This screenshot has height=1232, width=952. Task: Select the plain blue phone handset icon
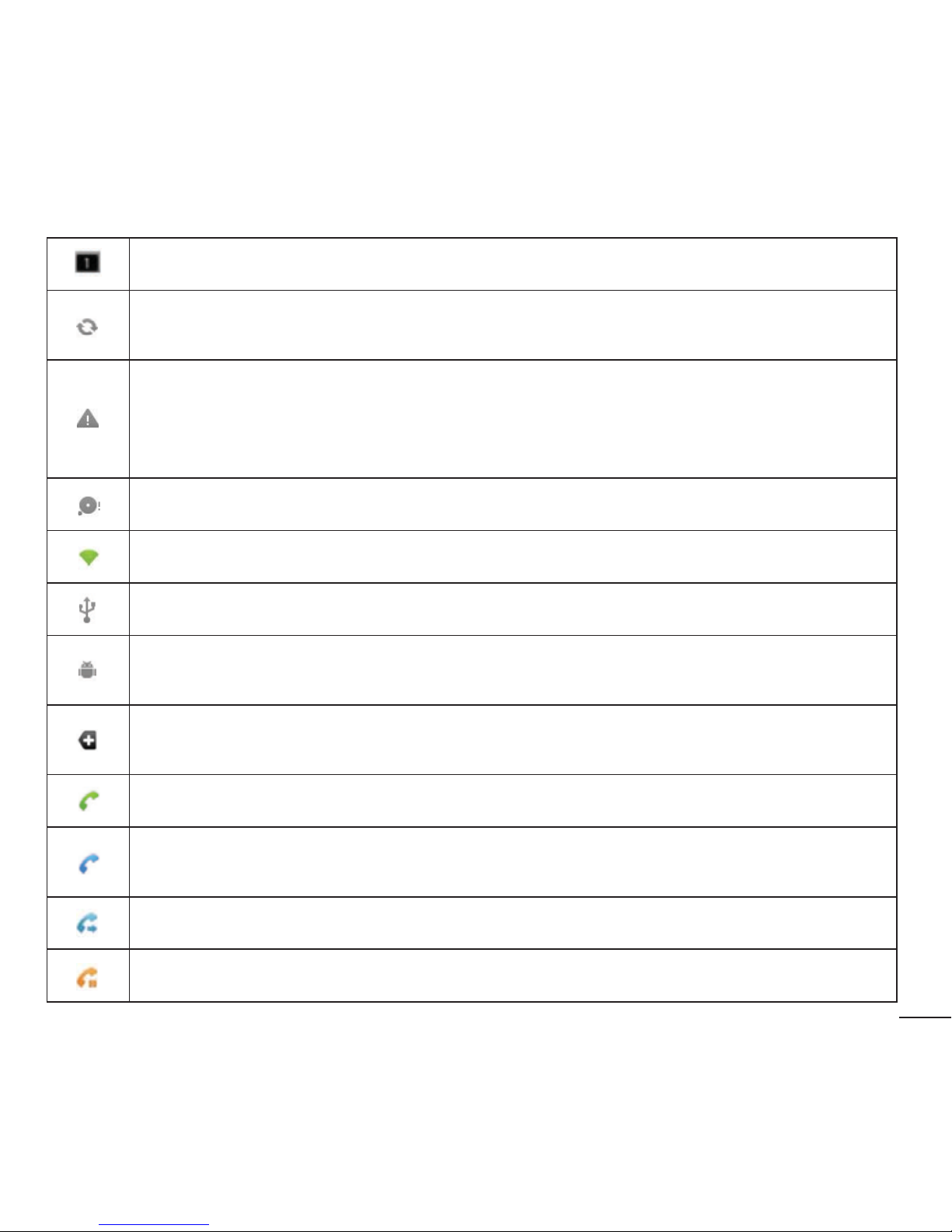(89, 864)
